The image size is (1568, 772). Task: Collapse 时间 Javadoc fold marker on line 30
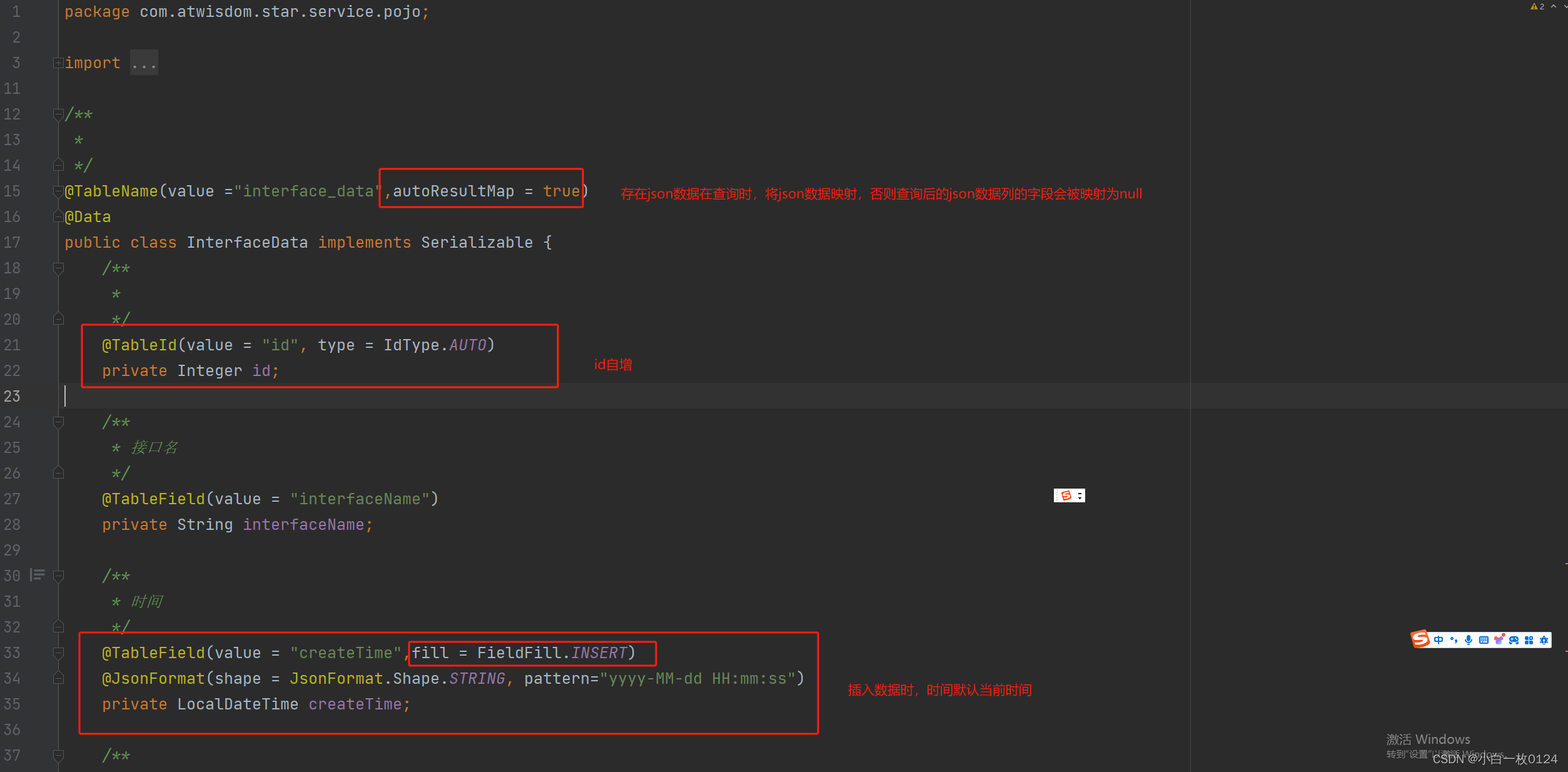58,576
